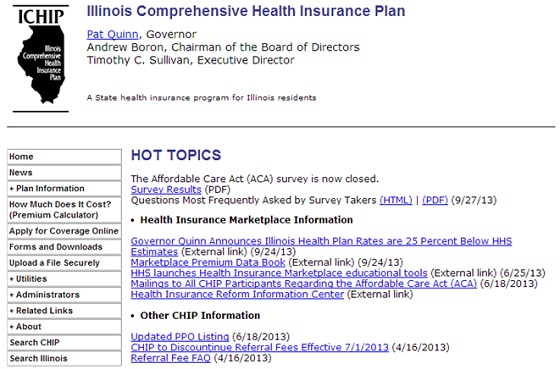Expand the Related Links menu
This screenshot has height=369, width=560.
tap(64, 311)
